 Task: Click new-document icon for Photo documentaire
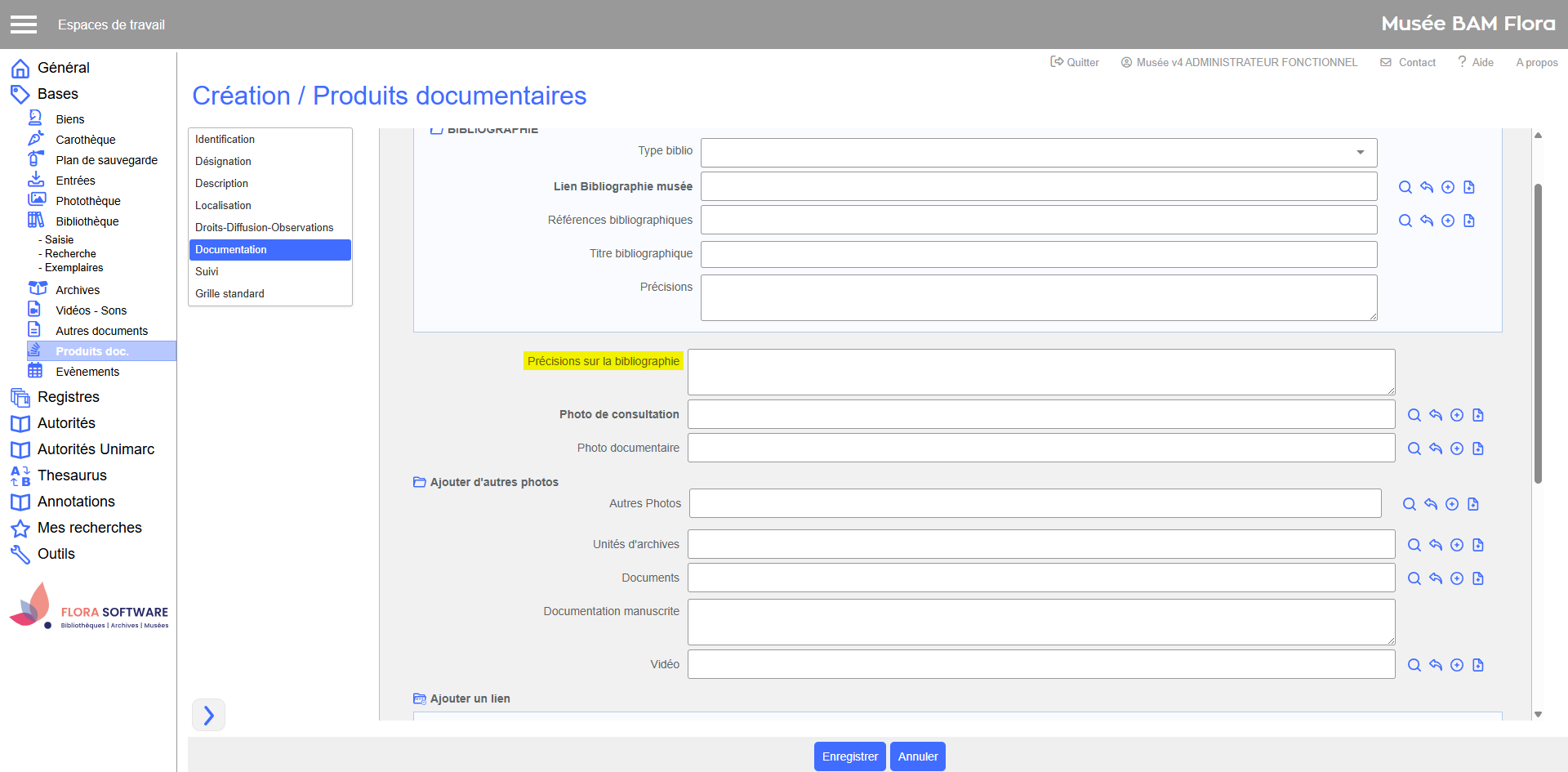point(1478,448)
